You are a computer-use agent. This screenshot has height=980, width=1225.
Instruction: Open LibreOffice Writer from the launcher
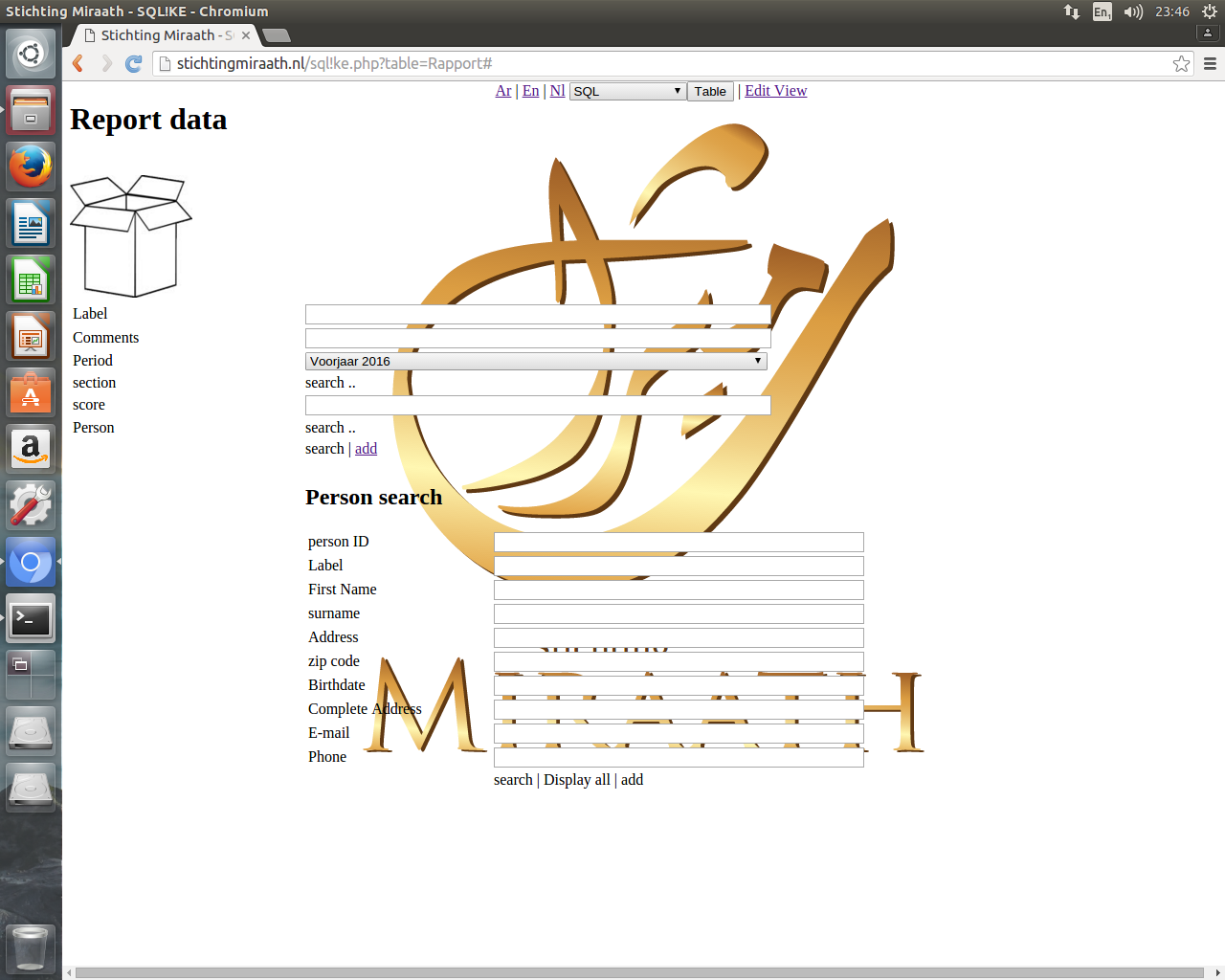click(30, 222)
